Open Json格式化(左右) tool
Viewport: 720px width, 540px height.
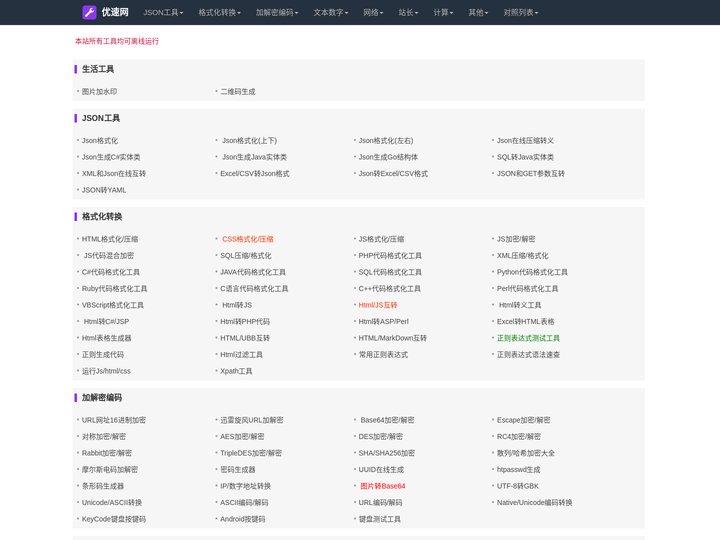pos(386,141)
